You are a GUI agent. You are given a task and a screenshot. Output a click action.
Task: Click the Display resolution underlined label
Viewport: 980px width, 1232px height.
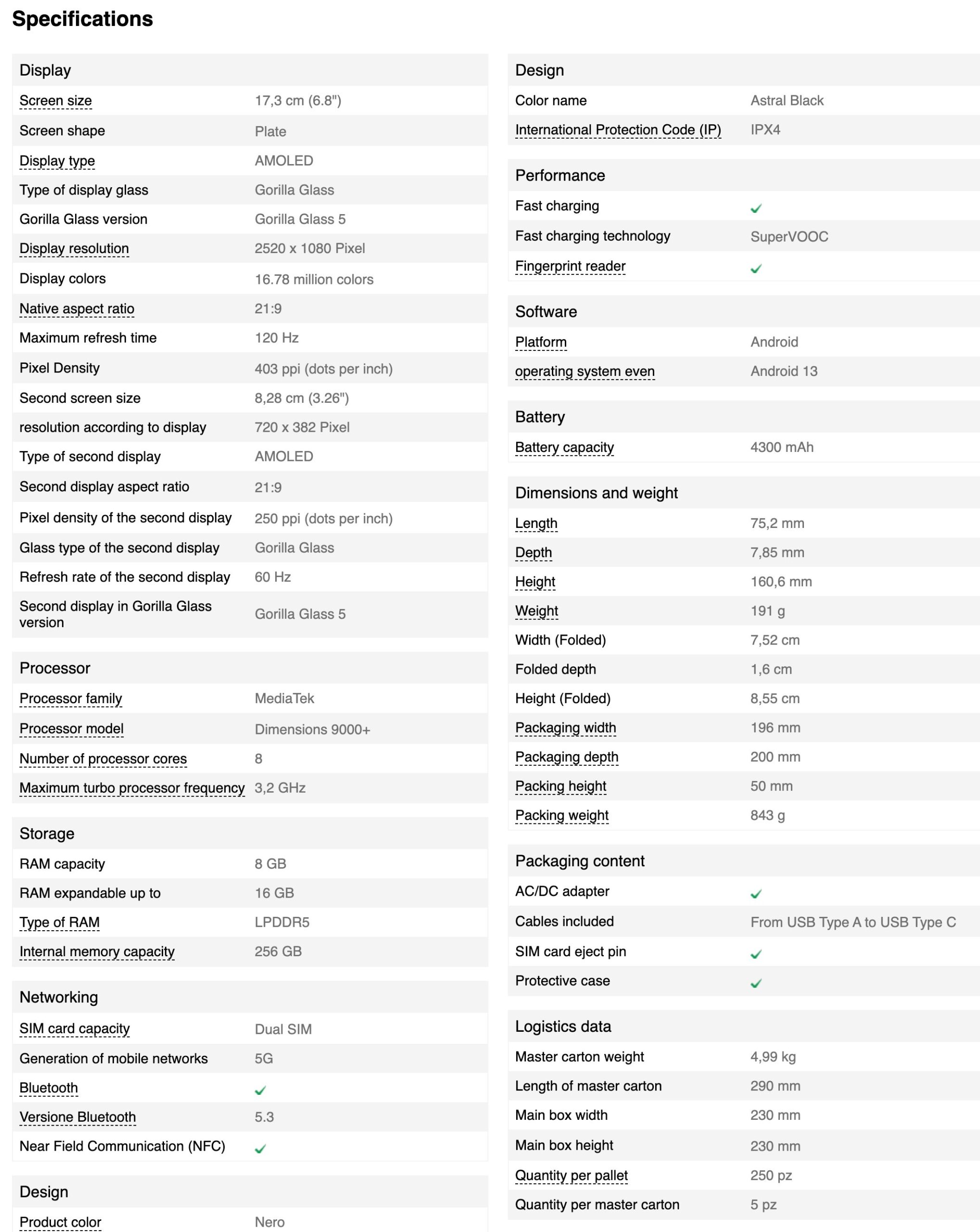pos(74,249)
